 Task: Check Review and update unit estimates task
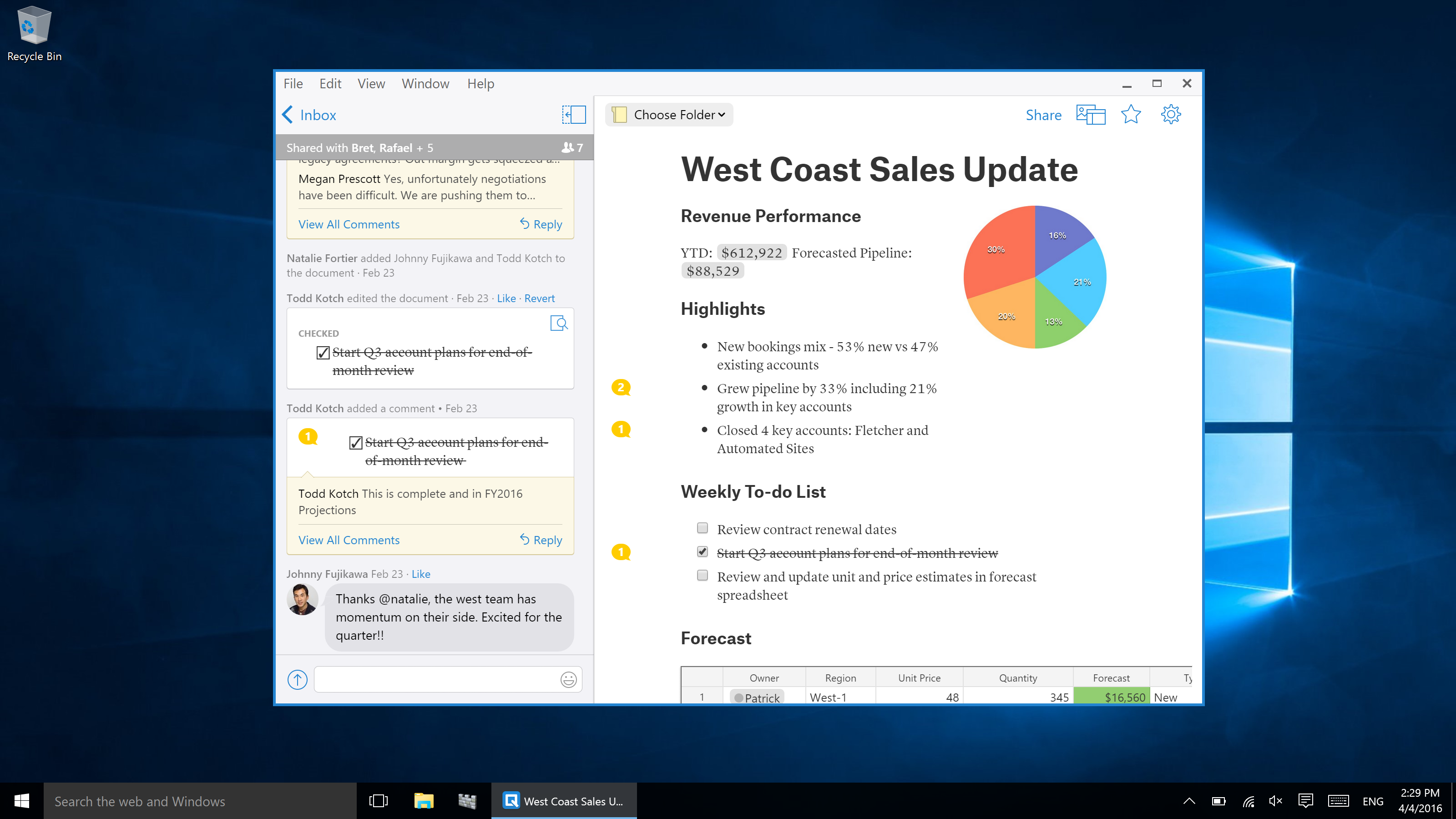(703, 576)
